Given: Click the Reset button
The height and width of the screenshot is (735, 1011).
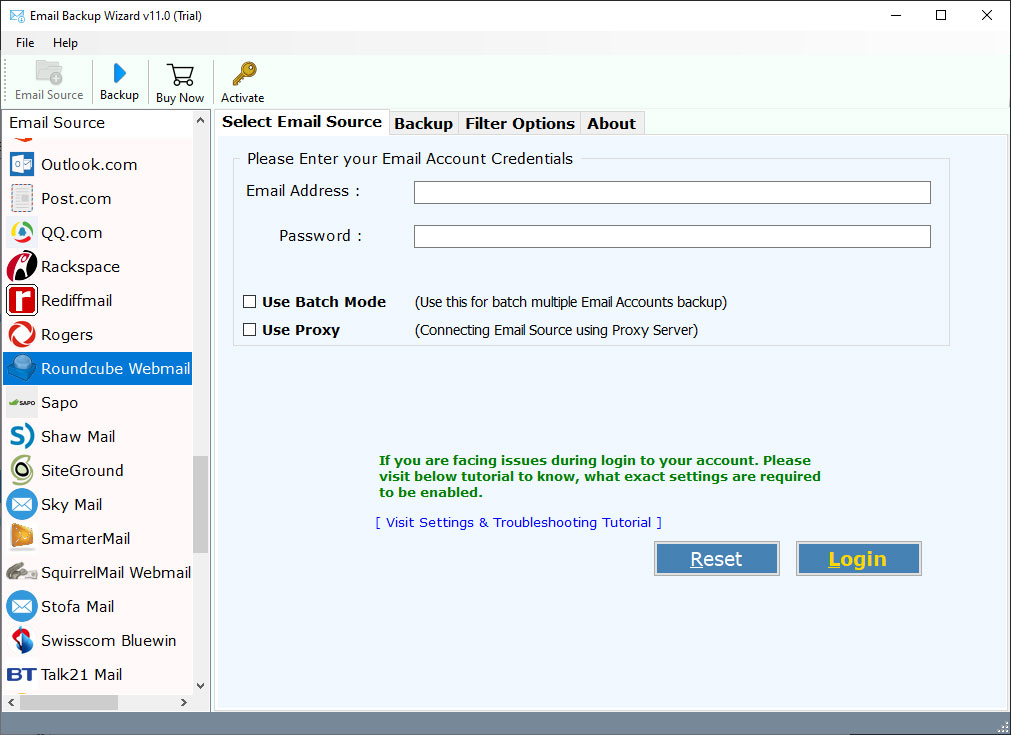Looking at the screenshot, I should pyautogui.click(x=716, y=558).
